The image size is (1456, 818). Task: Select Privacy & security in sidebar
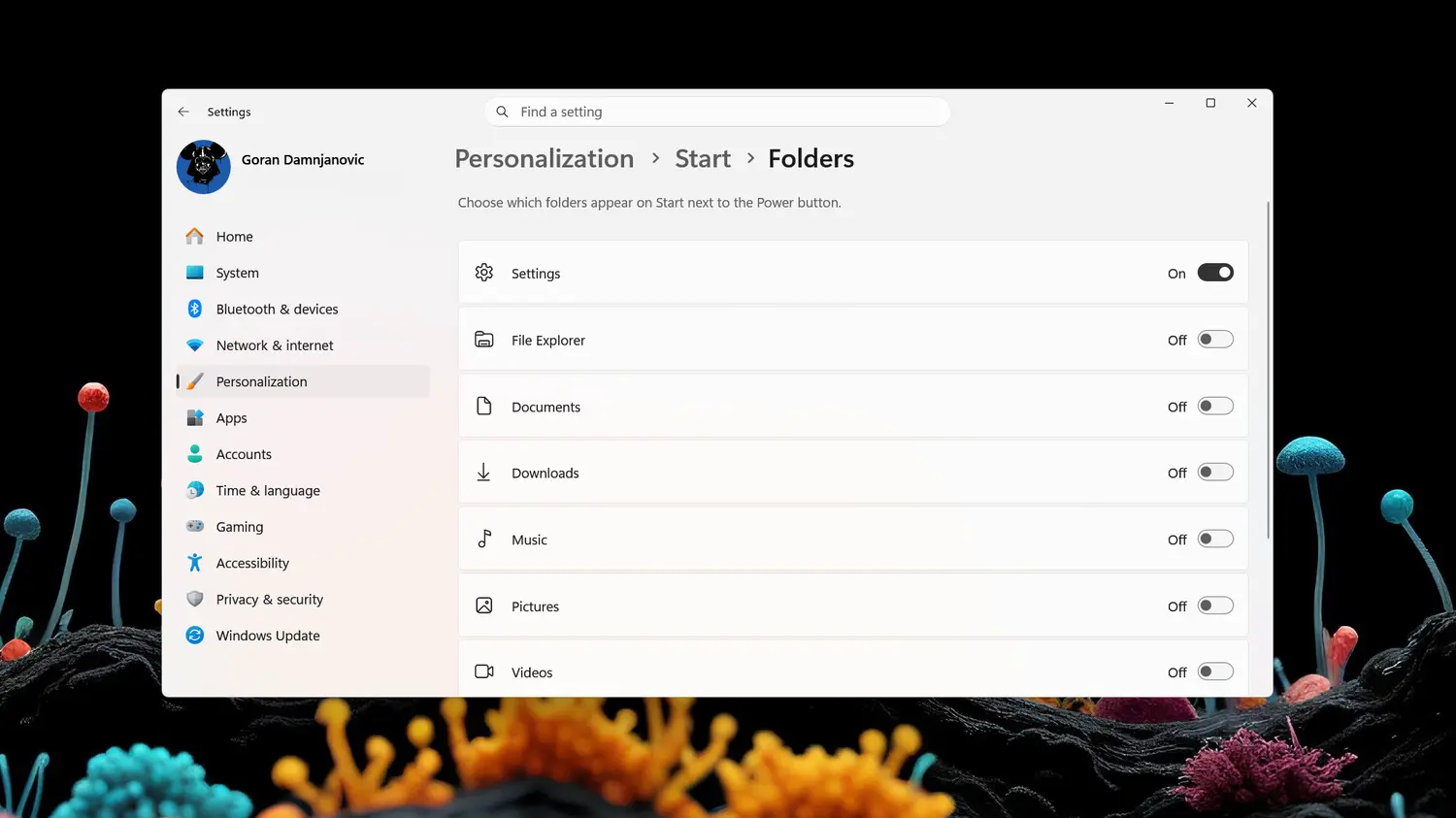[303, 600]
